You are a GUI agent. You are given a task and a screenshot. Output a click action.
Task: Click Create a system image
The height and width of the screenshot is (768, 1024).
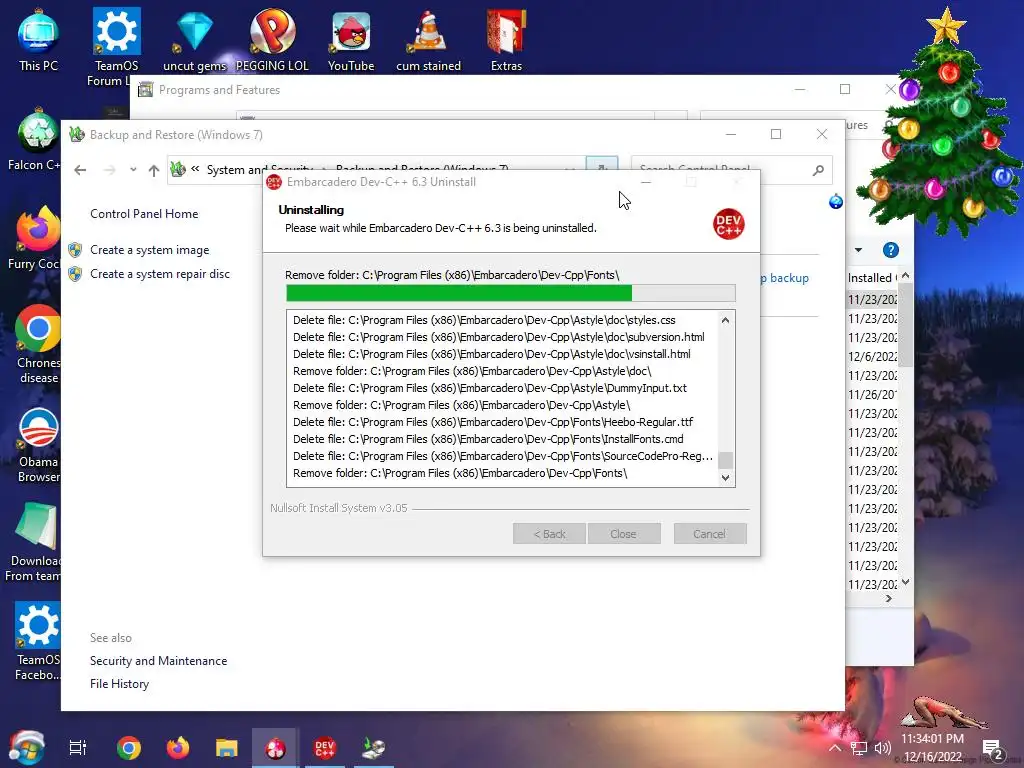150,249
